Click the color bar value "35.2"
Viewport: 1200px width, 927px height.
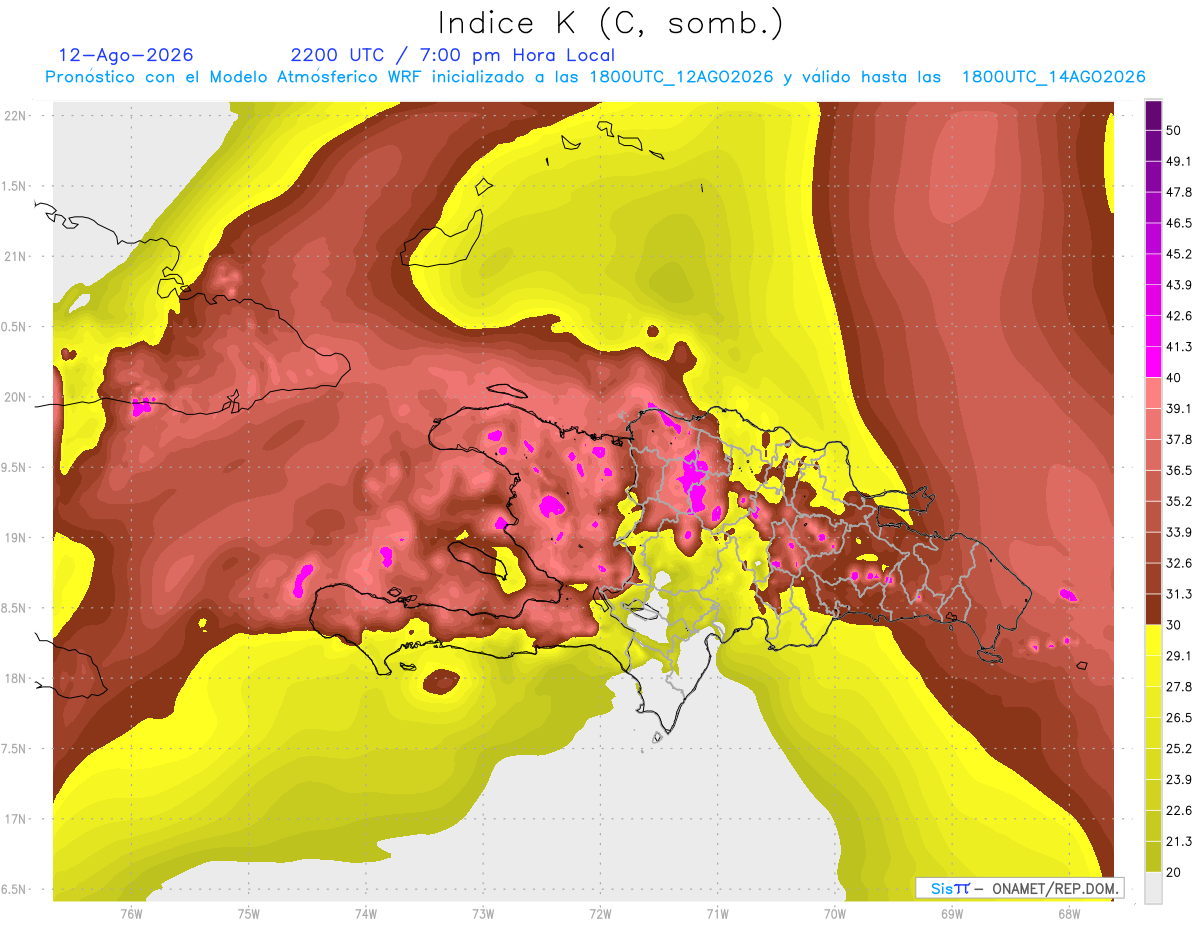pos(1179,501)
